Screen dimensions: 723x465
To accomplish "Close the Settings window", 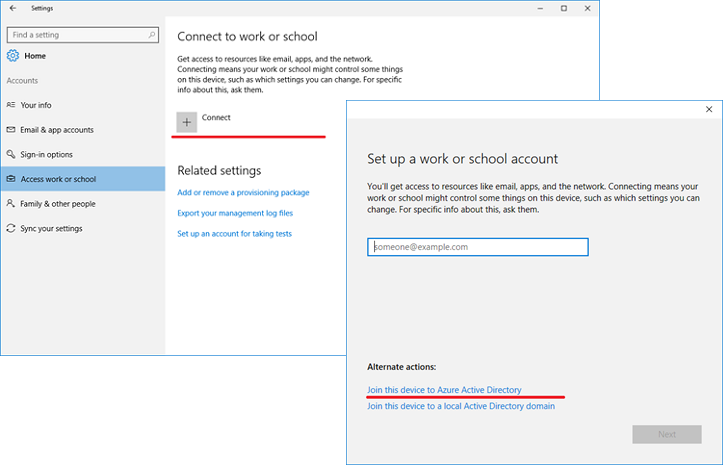I will [587, 8].
